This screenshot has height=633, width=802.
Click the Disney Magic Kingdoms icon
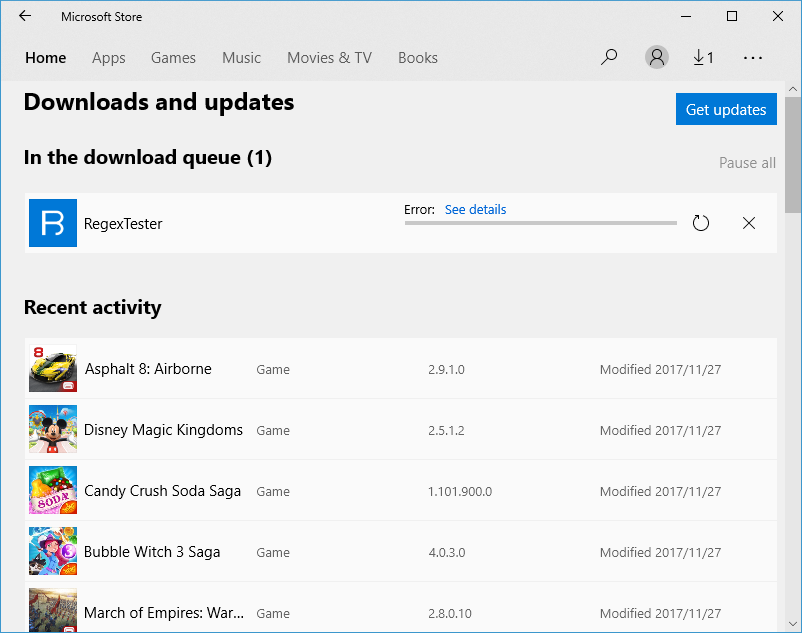pos(53,429)
